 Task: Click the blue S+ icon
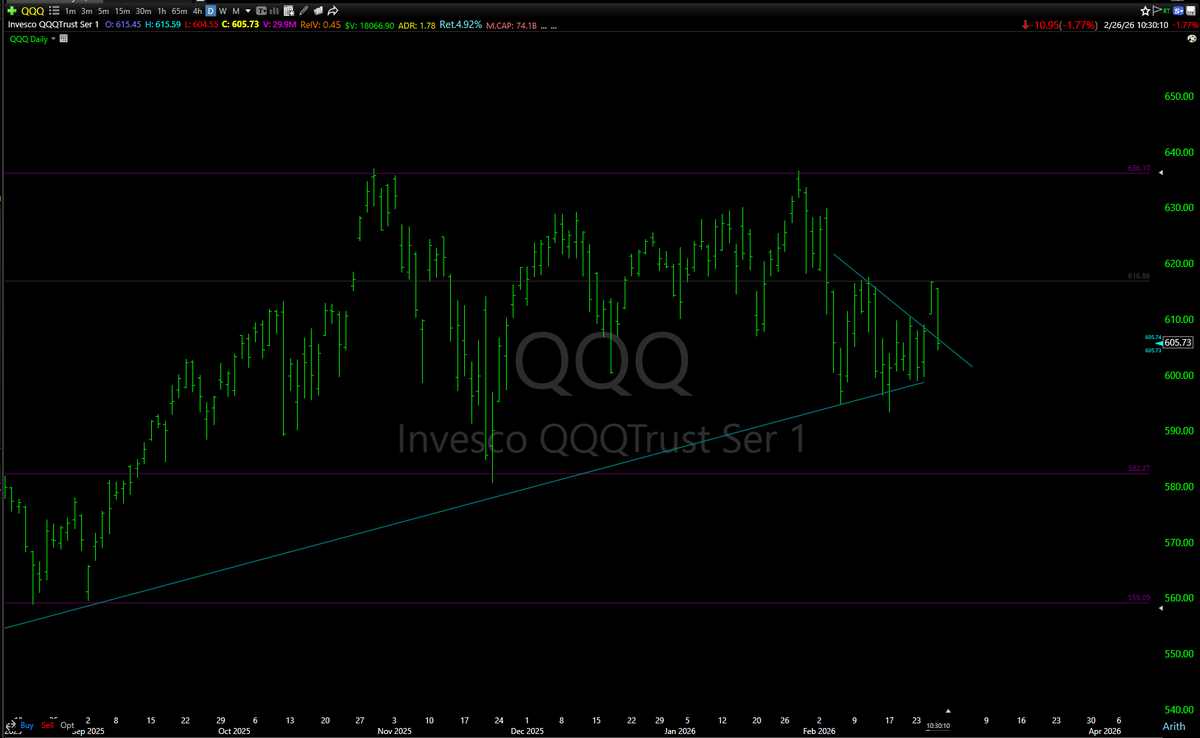1178,11
